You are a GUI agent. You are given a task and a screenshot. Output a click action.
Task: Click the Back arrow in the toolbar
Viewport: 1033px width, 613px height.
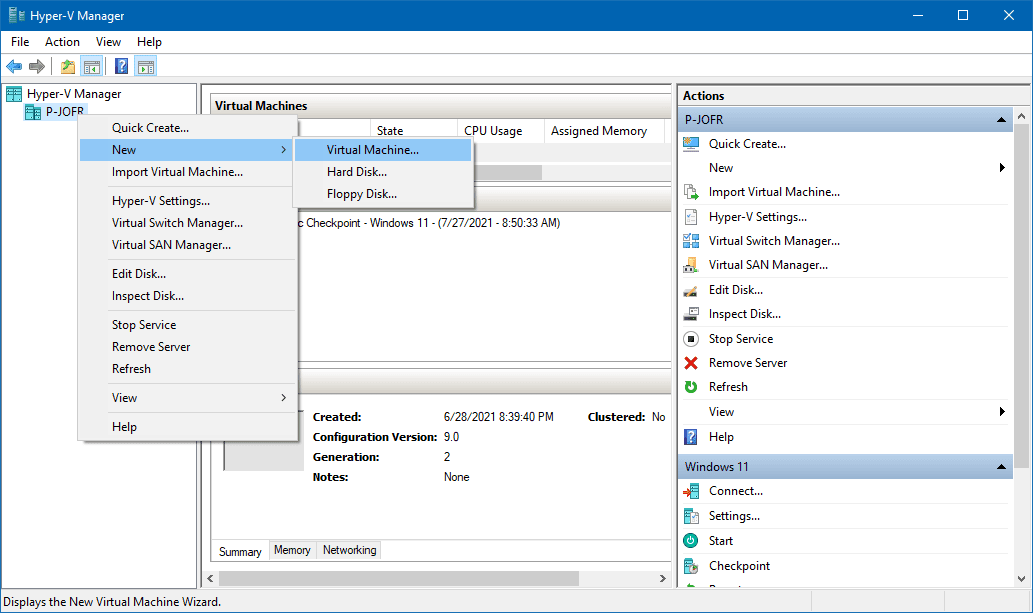point(14,67)
